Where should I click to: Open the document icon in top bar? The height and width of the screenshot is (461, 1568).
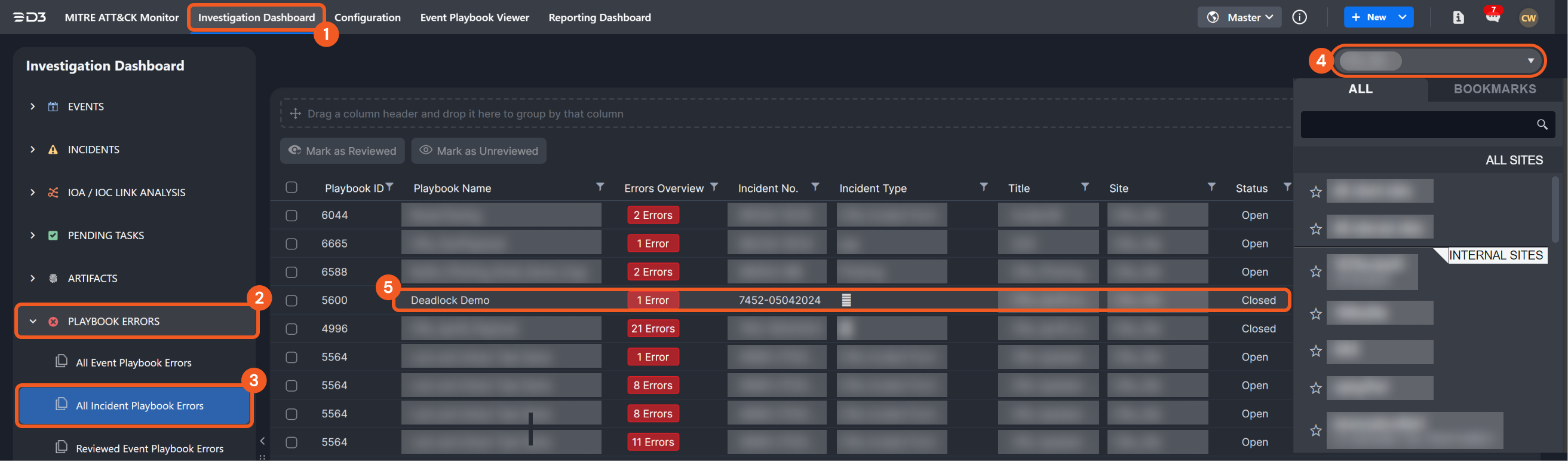tap(1458, 18)
